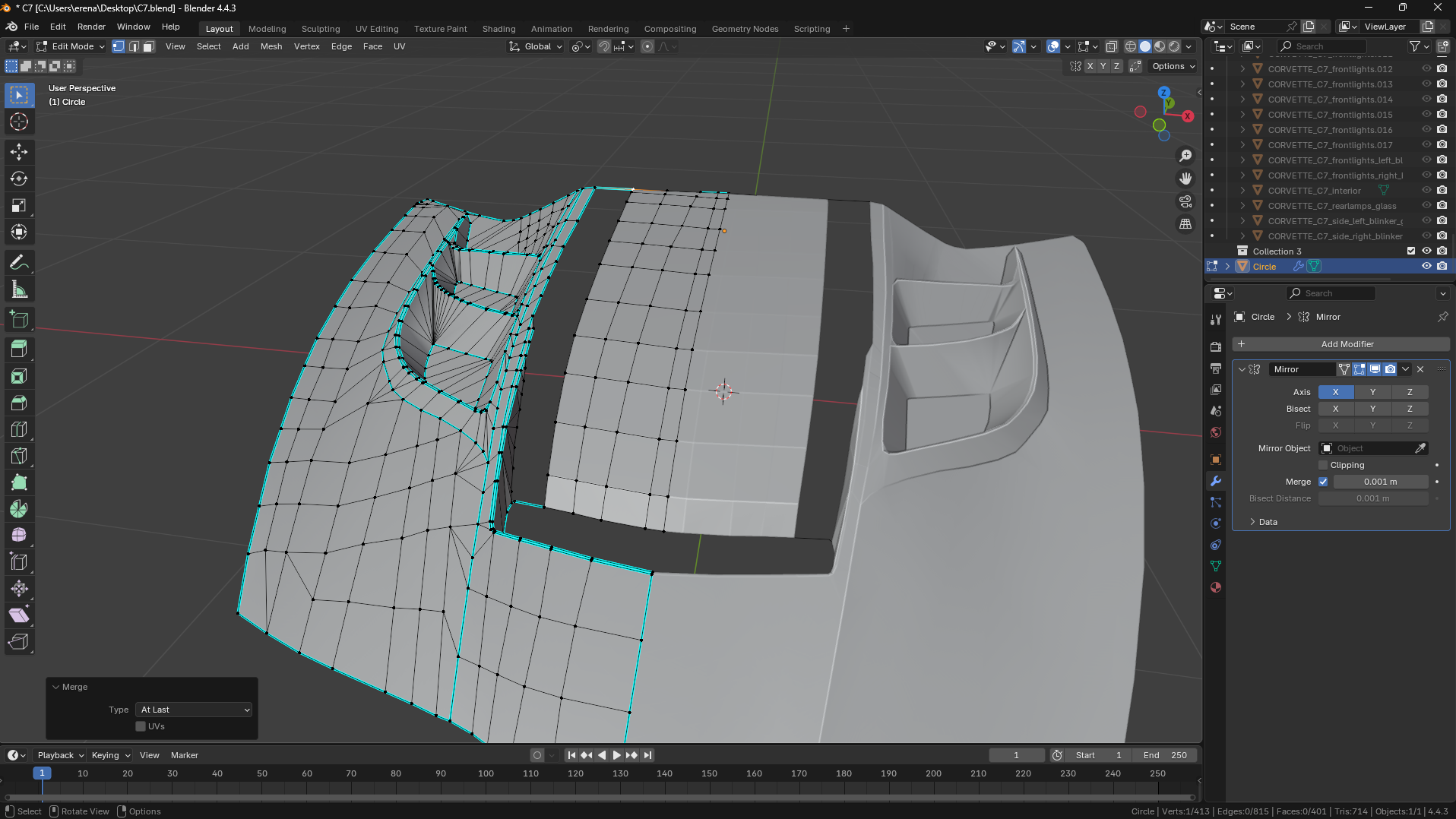Activate the Extrude Region tool

(x=19, y=349)
